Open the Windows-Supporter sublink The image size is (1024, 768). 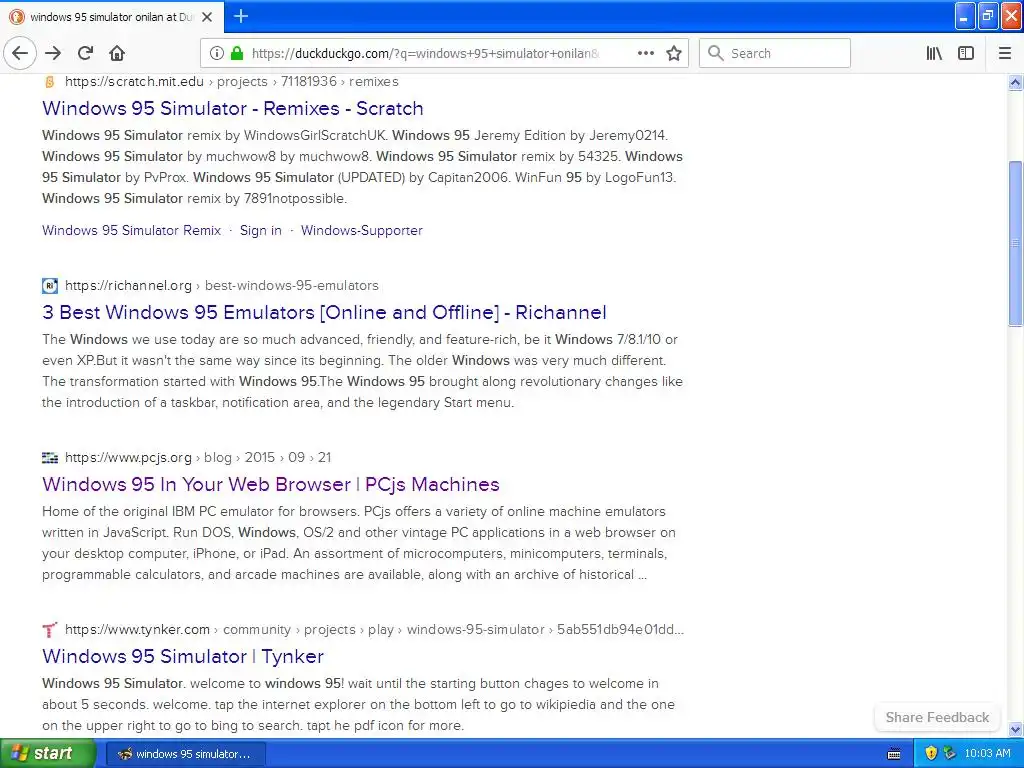(x=362, y=231)
